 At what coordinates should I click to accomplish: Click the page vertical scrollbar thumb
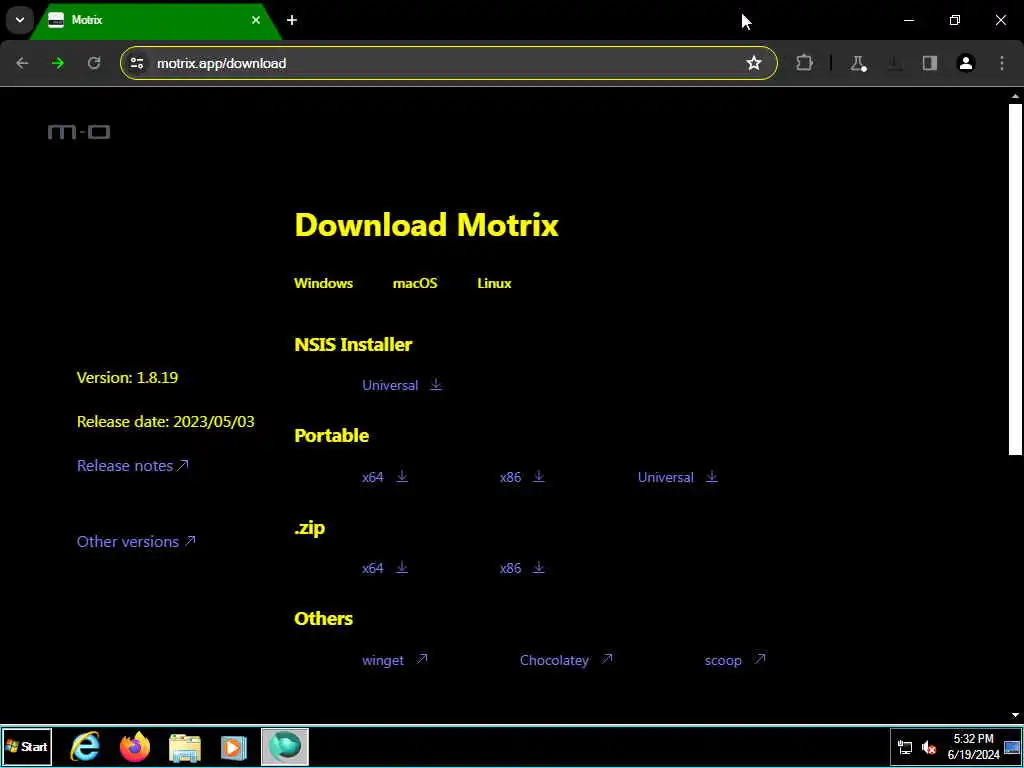(x=1015, y=279)
